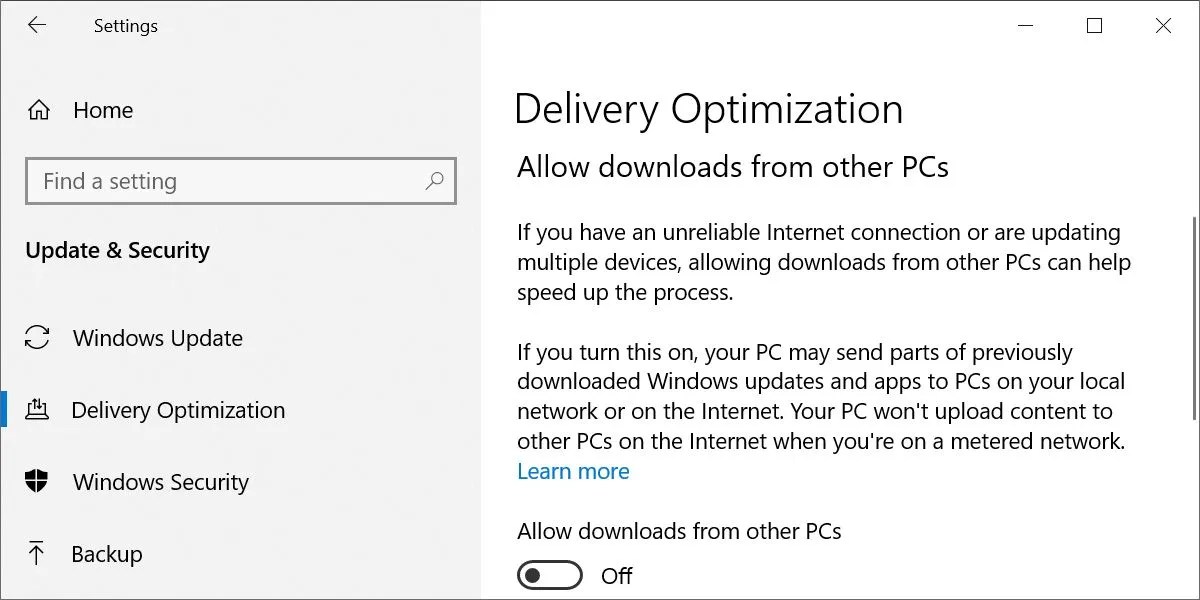This screenshot has width=1200, height=600.
Task: Open the Learn more link
Action: 573,471
